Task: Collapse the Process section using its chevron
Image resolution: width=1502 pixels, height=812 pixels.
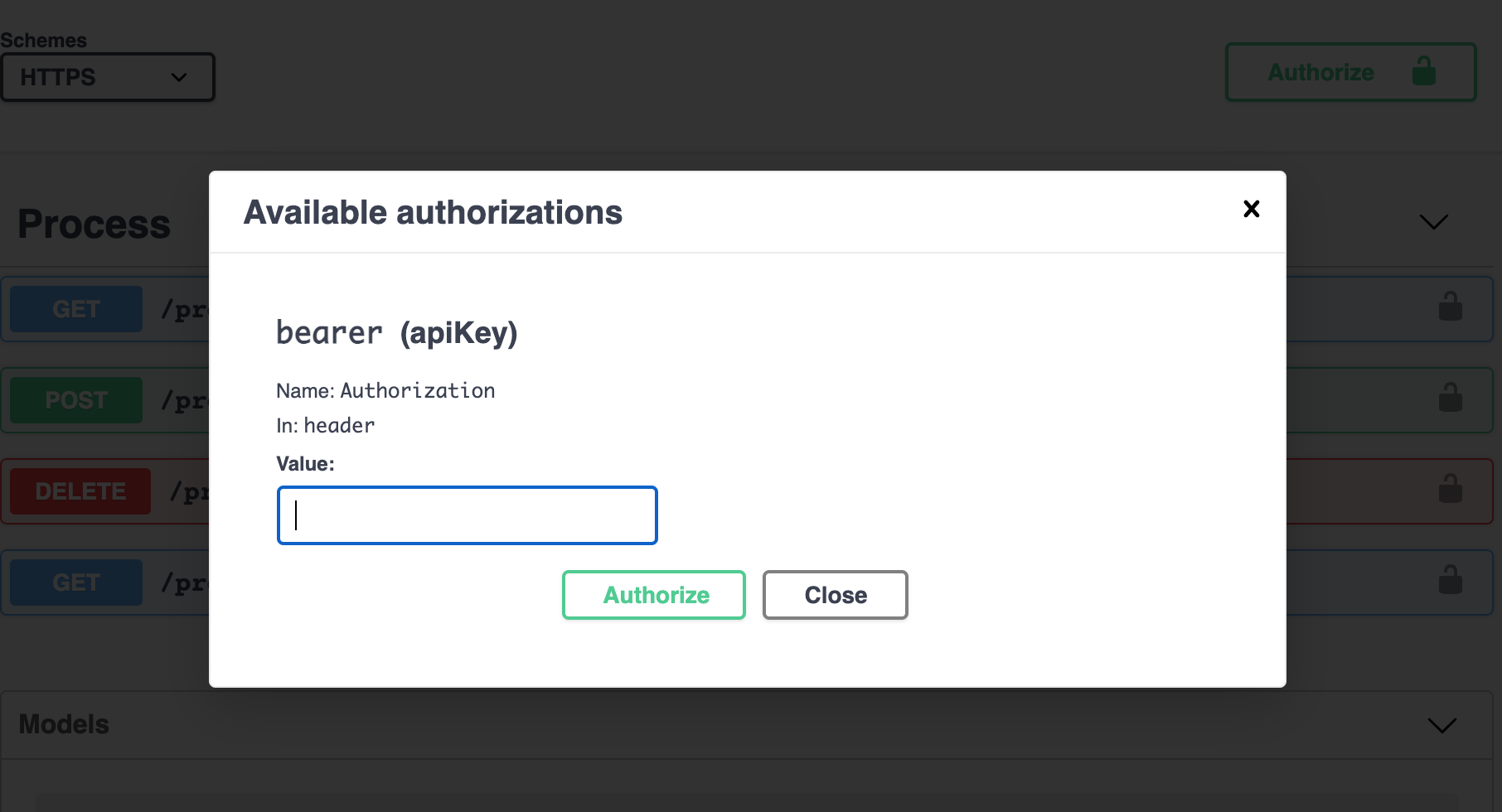Action: pyautogui.click(x=1433, y=222)
